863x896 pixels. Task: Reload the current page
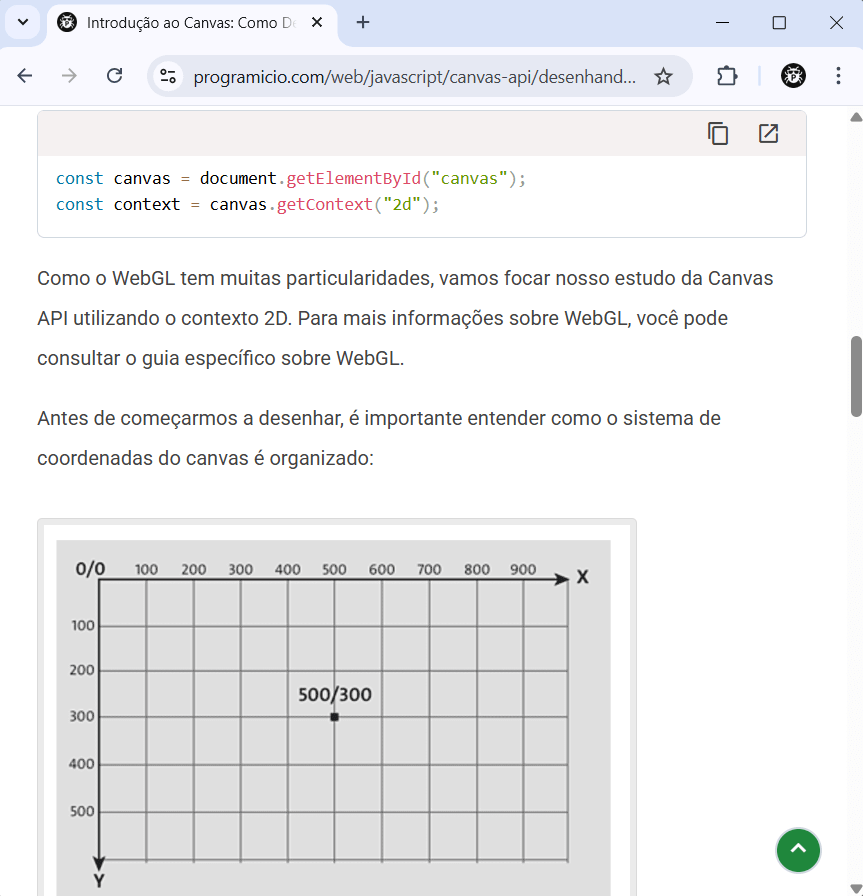point(114,75)
